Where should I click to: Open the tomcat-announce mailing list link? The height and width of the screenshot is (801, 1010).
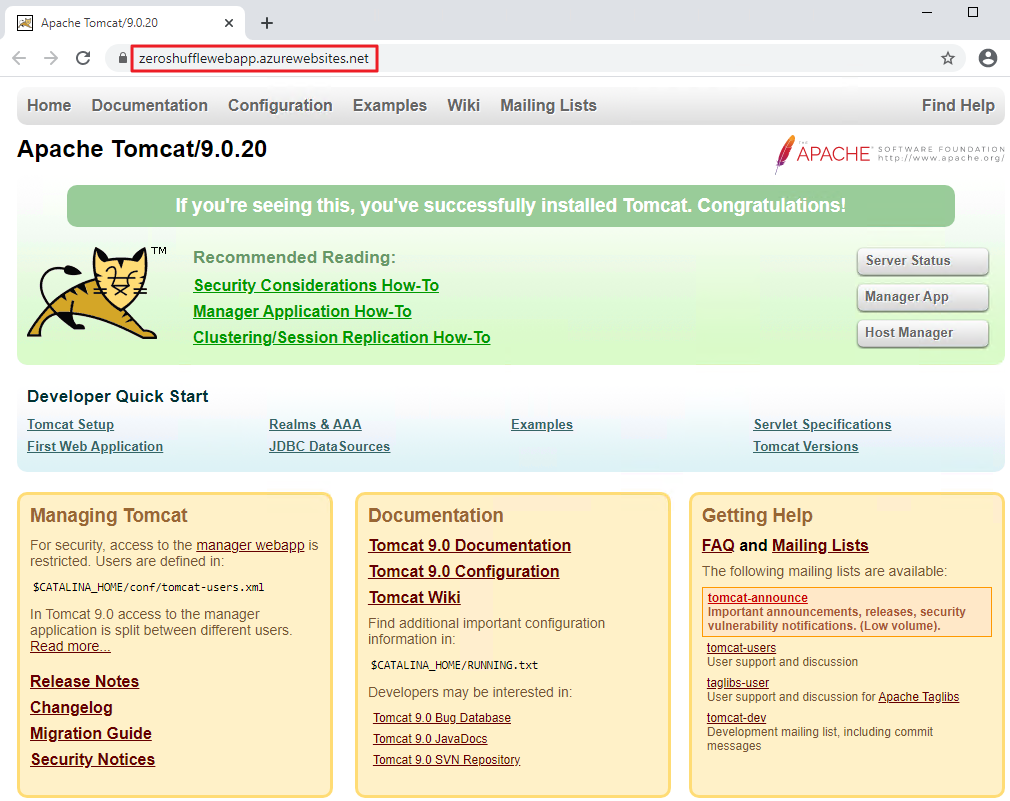tap(758, 598)
